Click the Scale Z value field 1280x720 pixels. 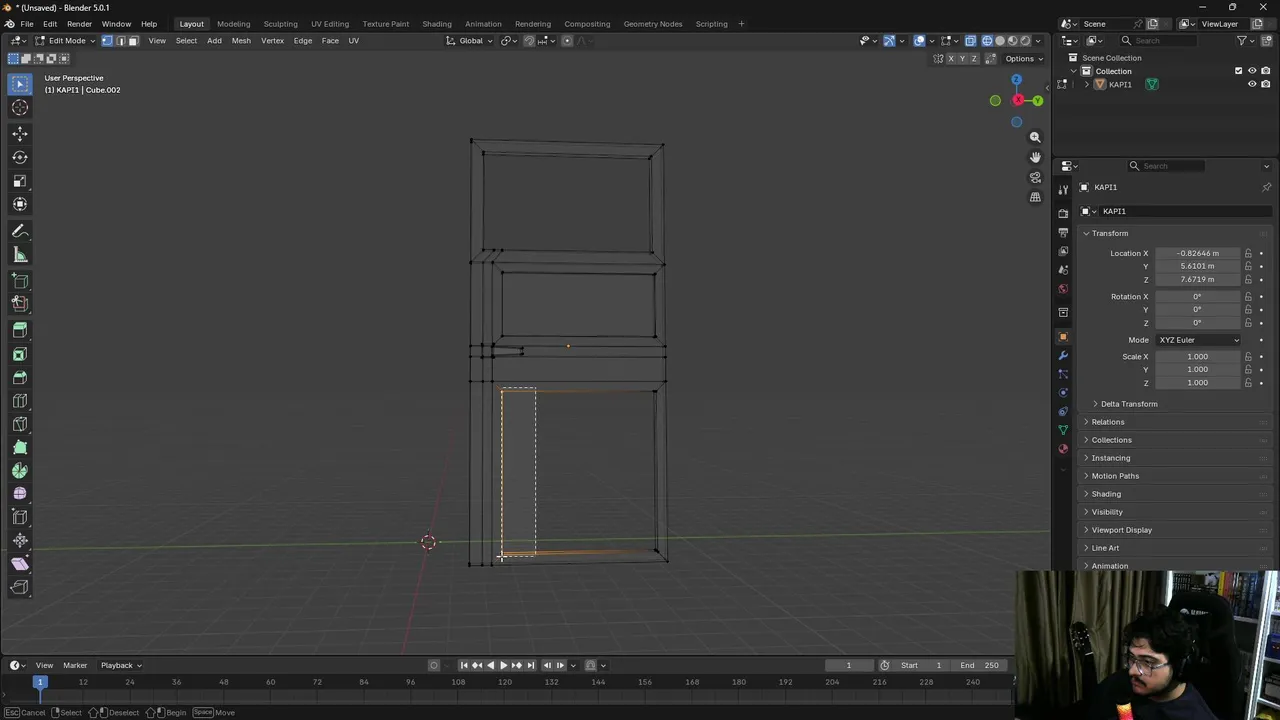click(1198, 383)
